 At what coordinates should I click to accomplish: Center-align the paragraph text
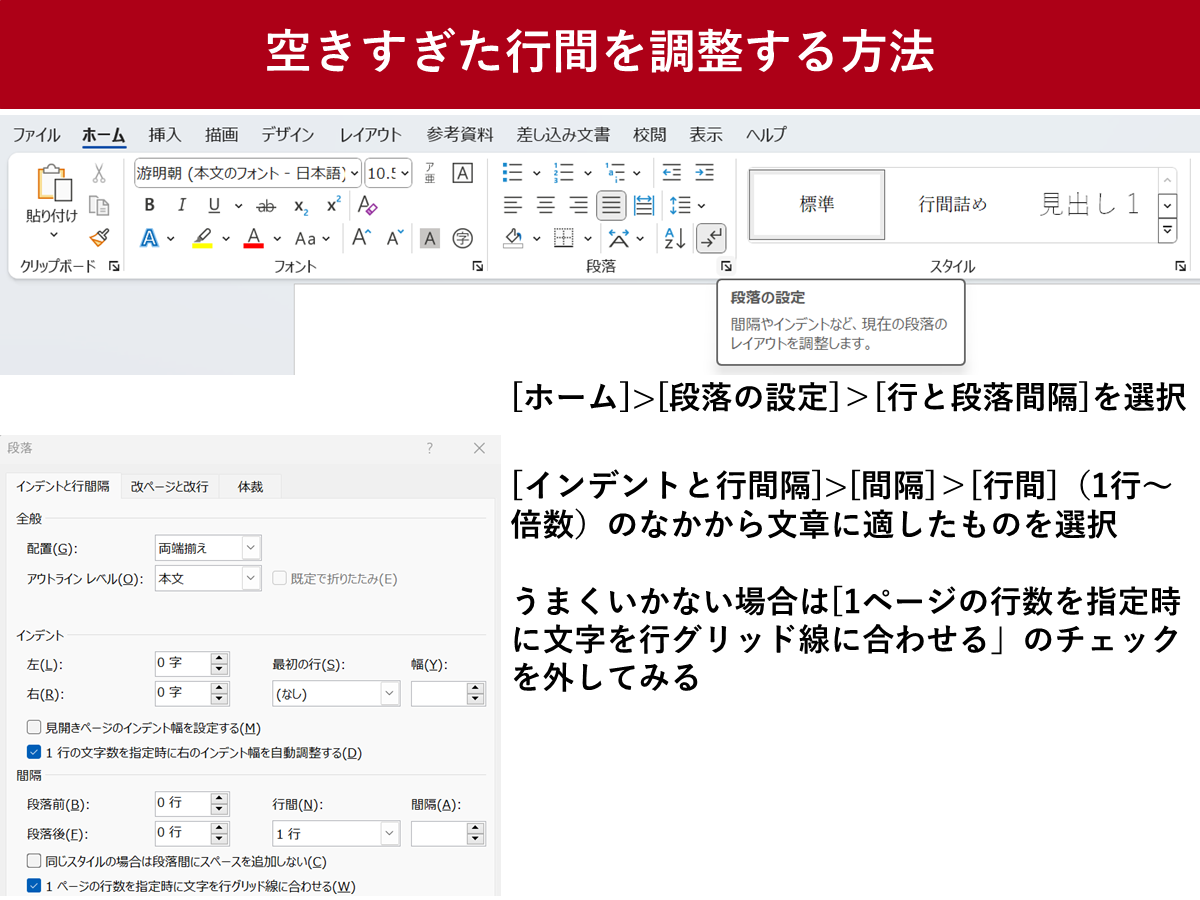click(x=545, y=206)
